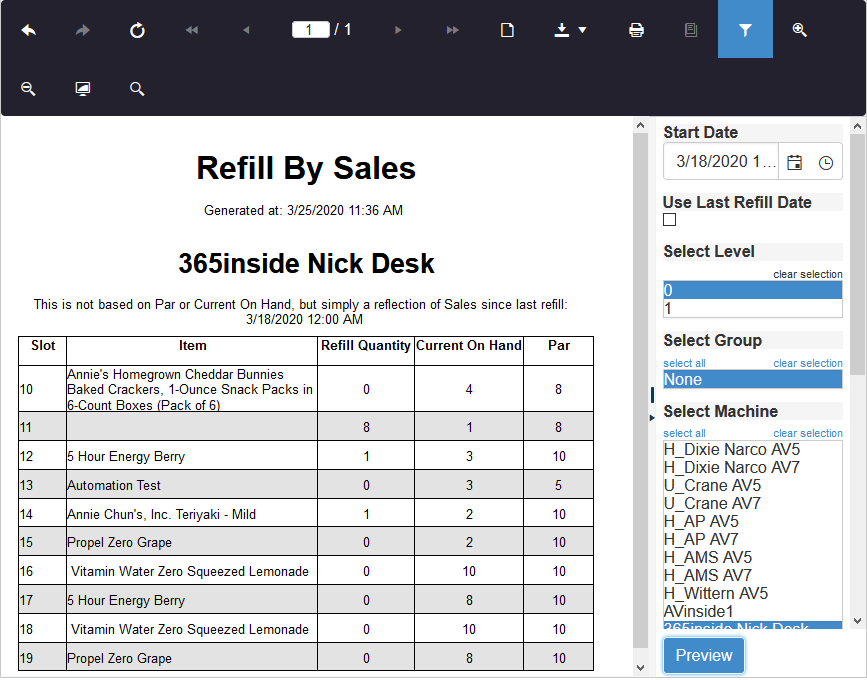Clear selection under Select Group
The width and height of the screenshot is (867, 680).
pyautogui.click(x=808, y=363)
